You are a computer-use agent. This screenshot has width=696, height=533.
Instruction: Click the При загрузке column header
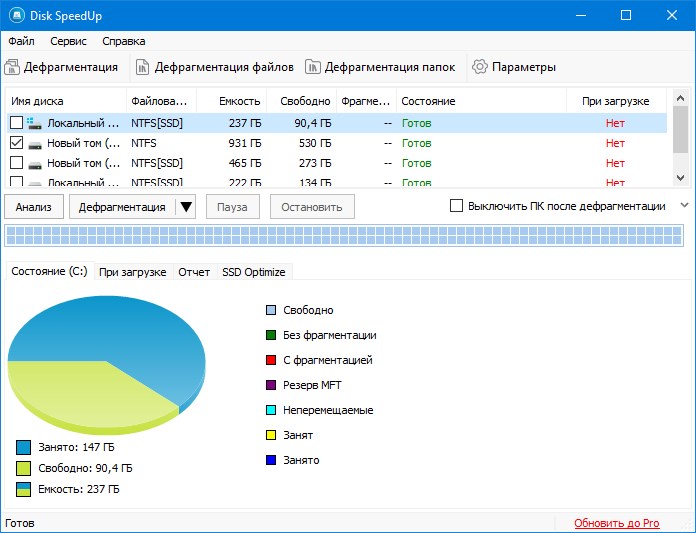click(x=616, y=101)
